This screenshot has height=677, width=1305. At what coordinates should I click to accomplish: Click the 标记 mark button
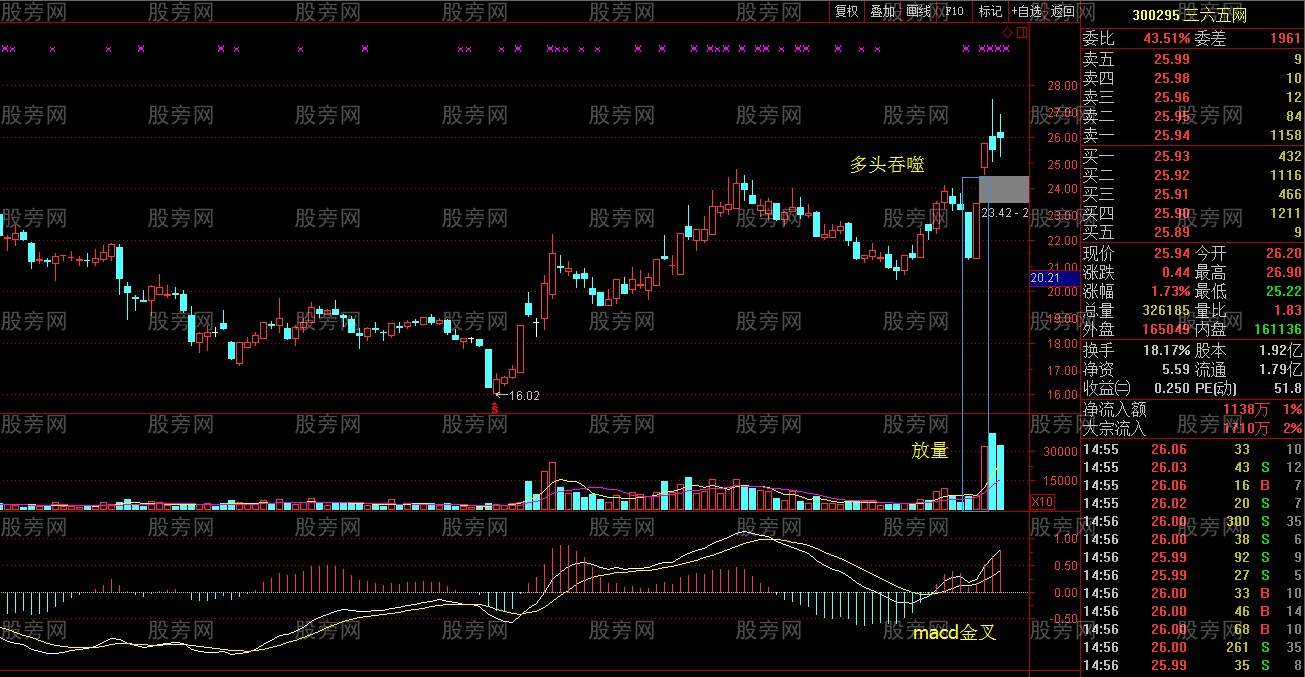click(x=990, y=11)
